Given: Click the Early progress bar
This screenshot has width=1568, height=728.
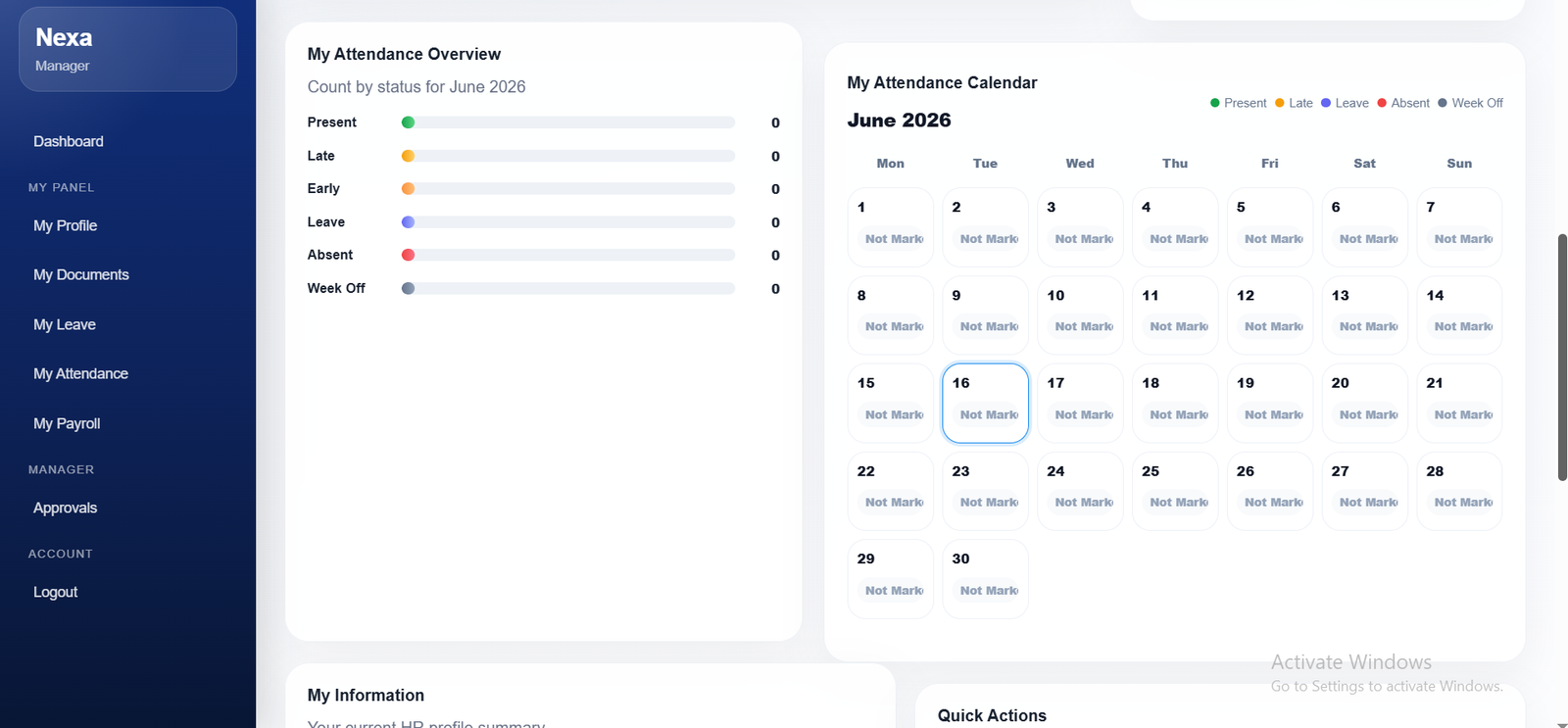Looking at the screenshot, I should pyautogui.click(x=568, y=188).
